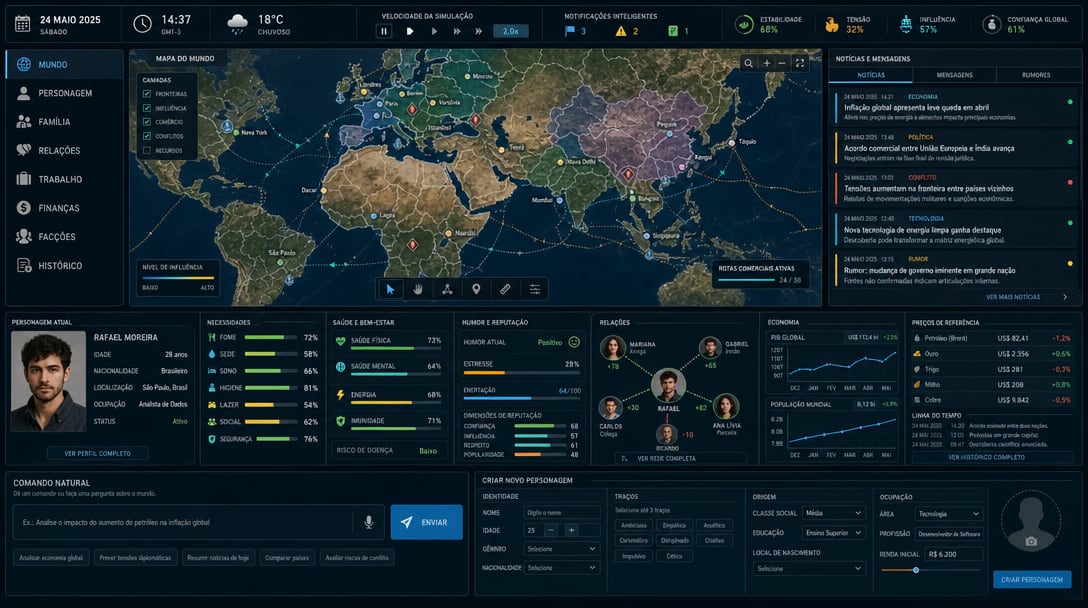Select the Empático trait chip
Viewport: 1088px width, 608px height.
674,525
